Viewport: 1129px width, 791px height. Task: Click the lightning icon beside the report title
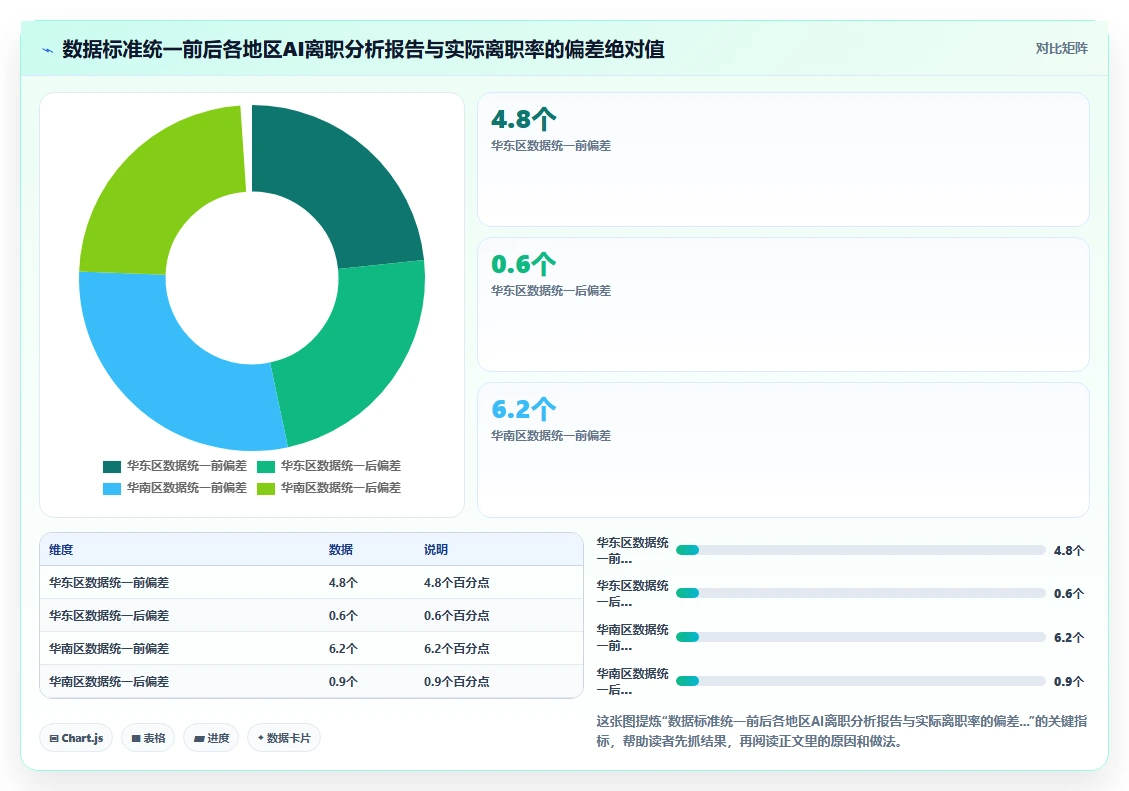click(48, 50)
